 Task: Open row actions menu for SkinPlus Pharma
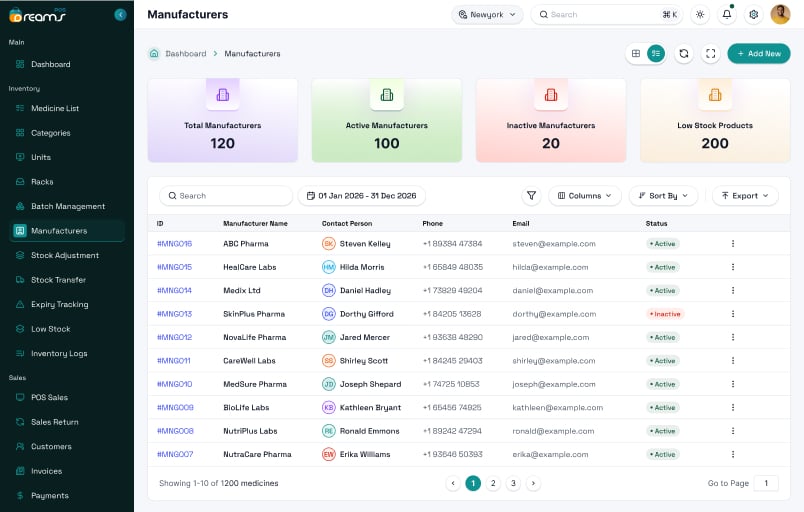coord(733,314)
